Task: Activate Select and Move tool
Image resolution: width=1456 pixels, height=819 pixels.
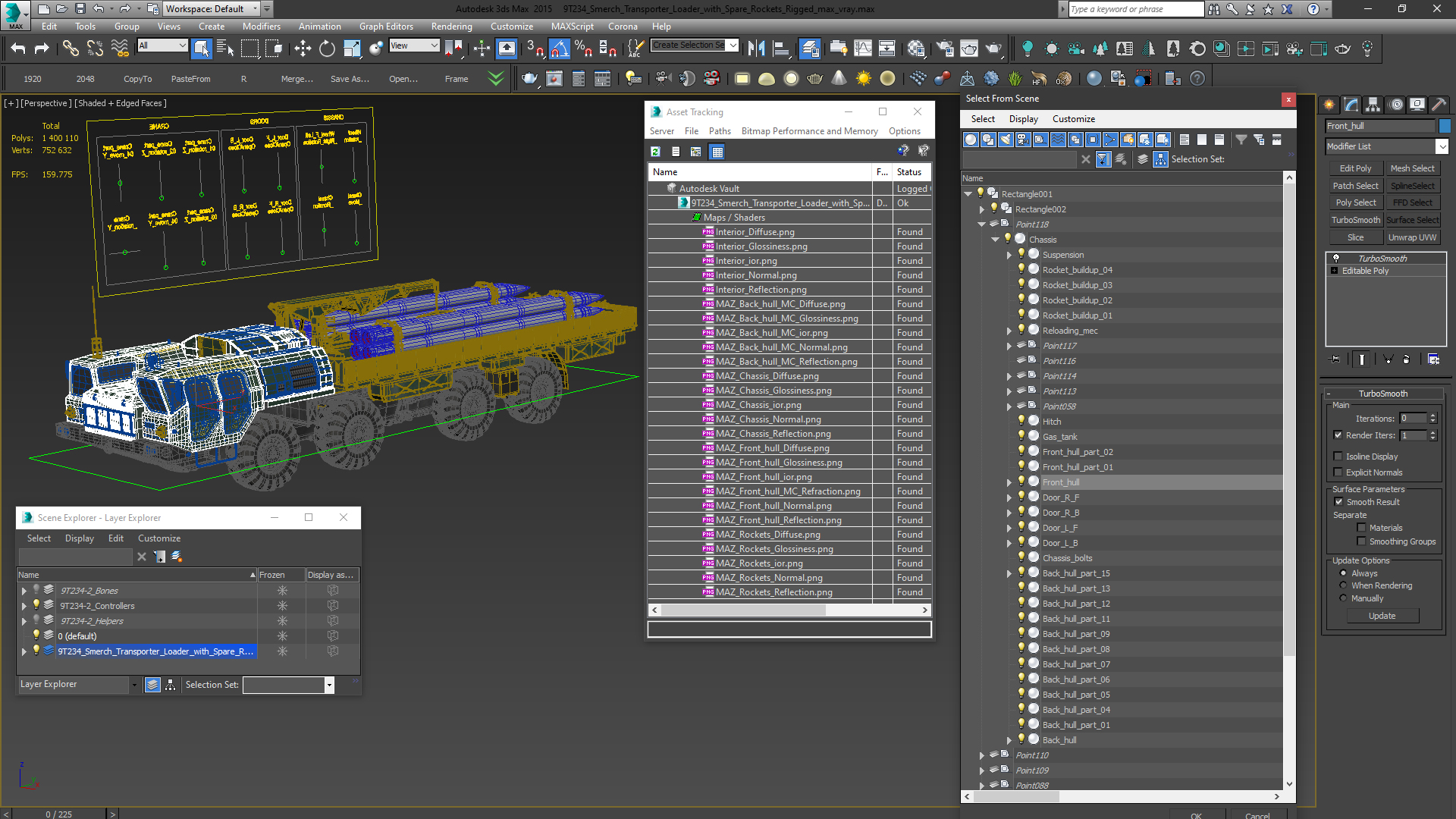Action: tap(303, 49)
